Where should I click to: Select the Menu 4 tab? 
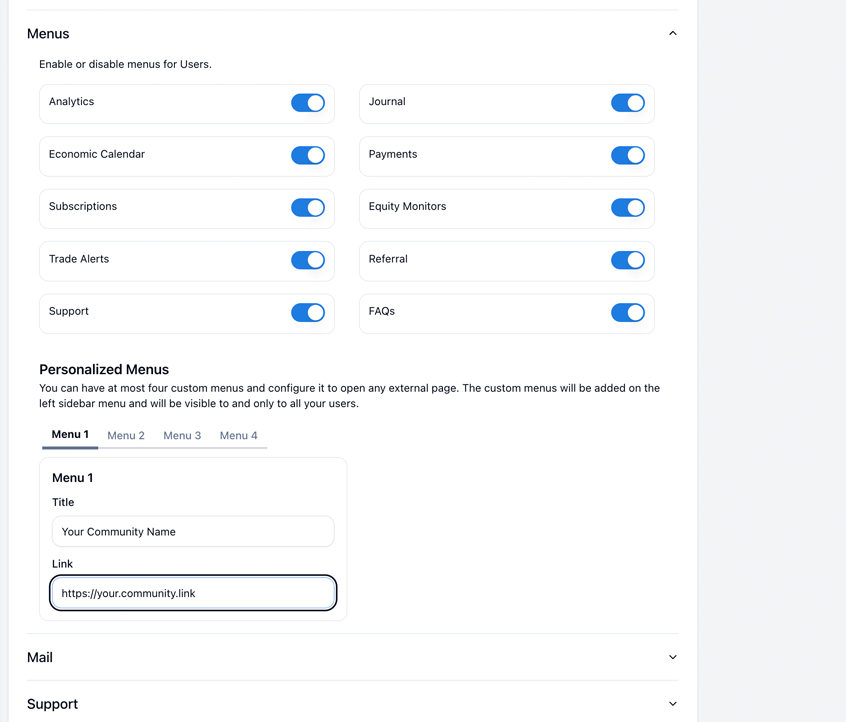point(238,436)
